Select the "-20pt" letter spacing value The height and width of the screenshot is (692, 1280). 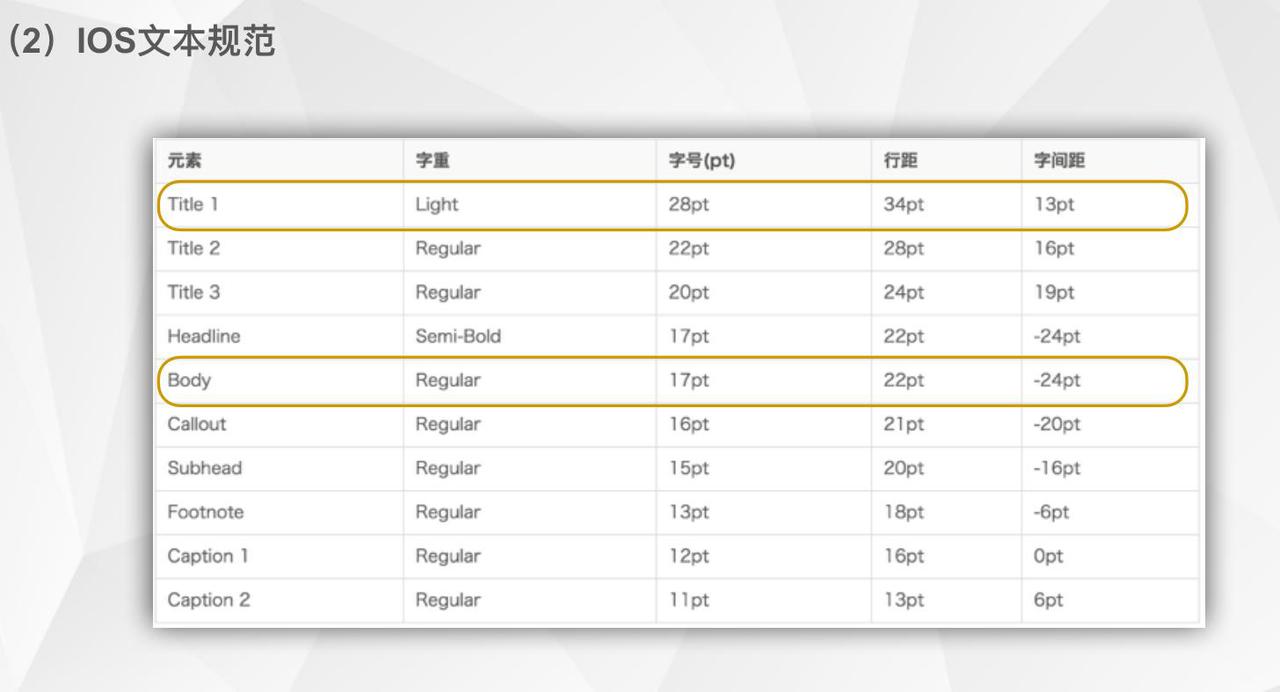1058,424
